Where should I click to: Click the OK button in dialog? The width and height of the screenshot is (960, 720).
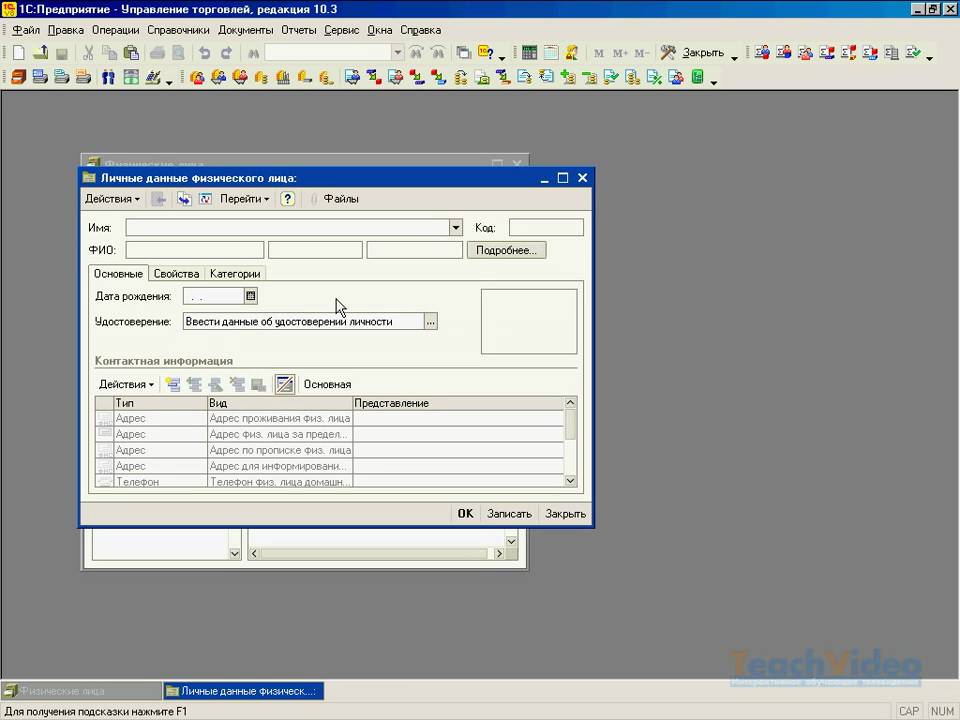tap(465, 513)
